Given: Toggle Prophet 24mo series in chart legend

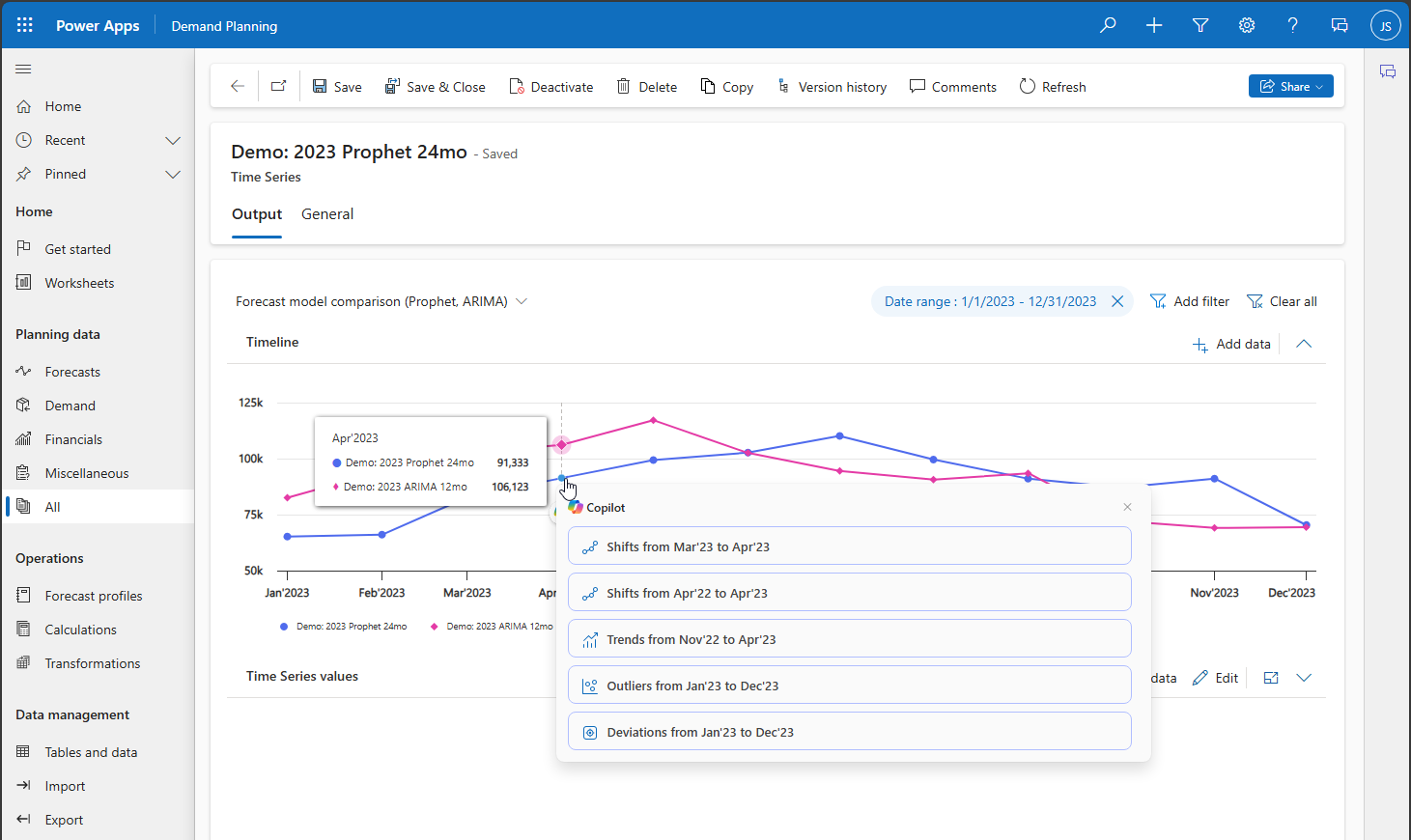Looking at the screenshot, I should coord(344,627).
